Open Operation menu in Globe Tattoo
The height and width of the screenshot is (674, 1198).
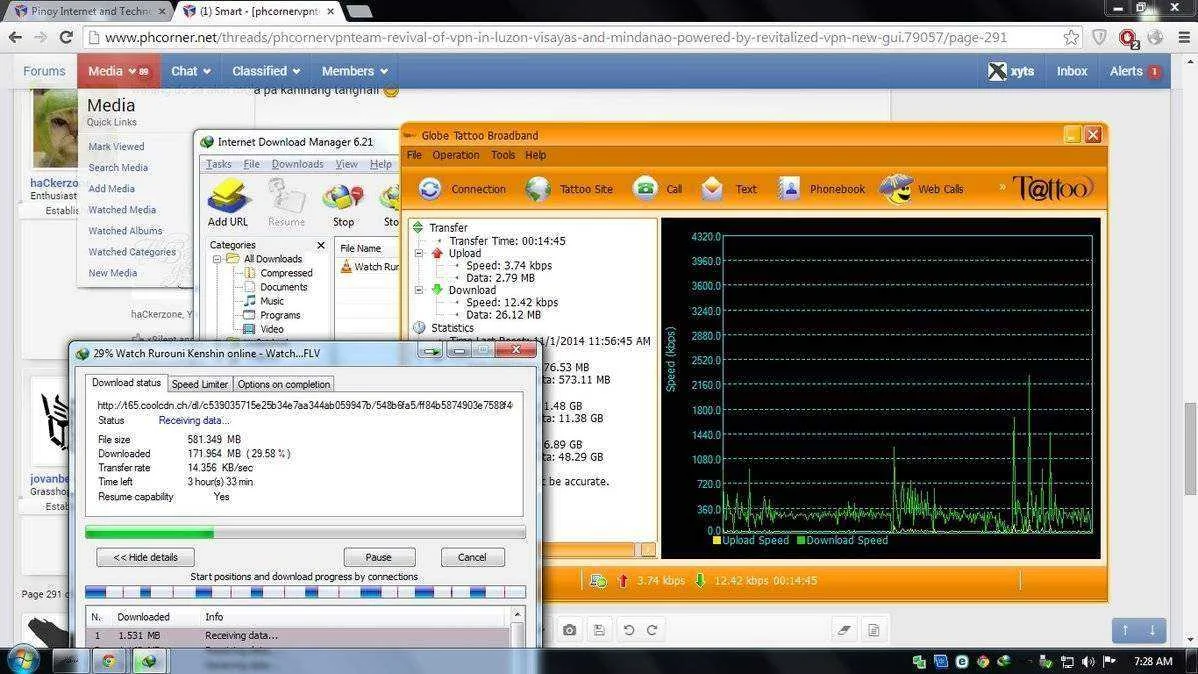click(455, 155)
